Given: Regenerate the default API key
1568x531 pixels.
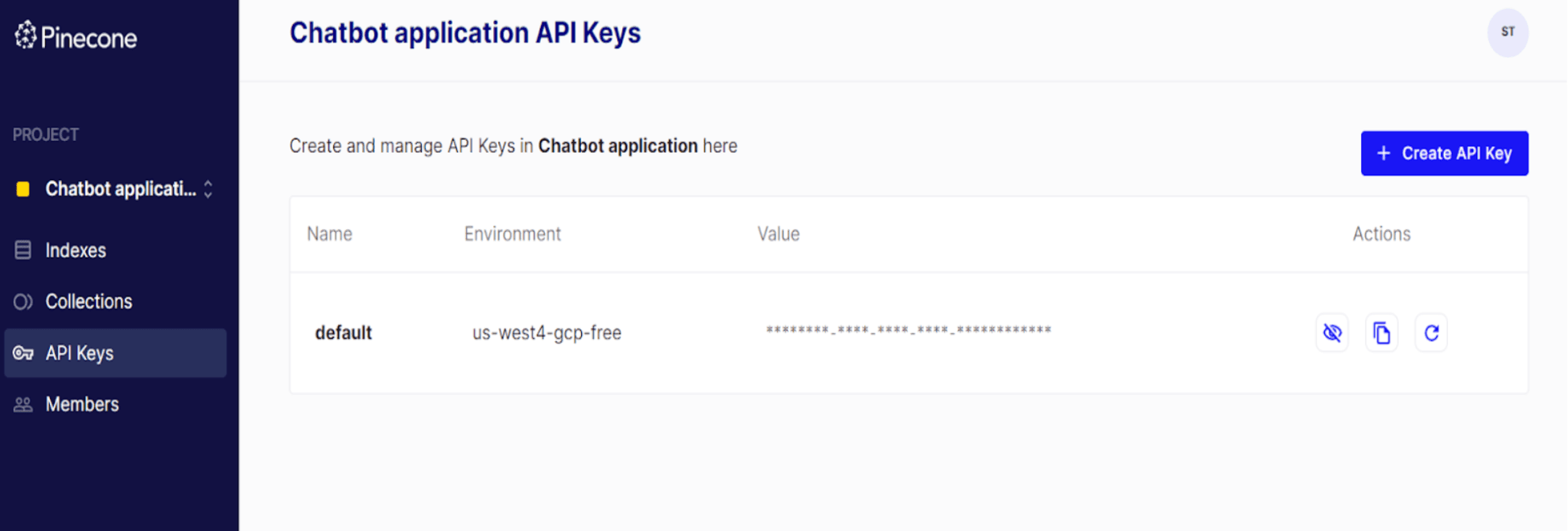Looking at the screenshot, I should [1430, 333].
